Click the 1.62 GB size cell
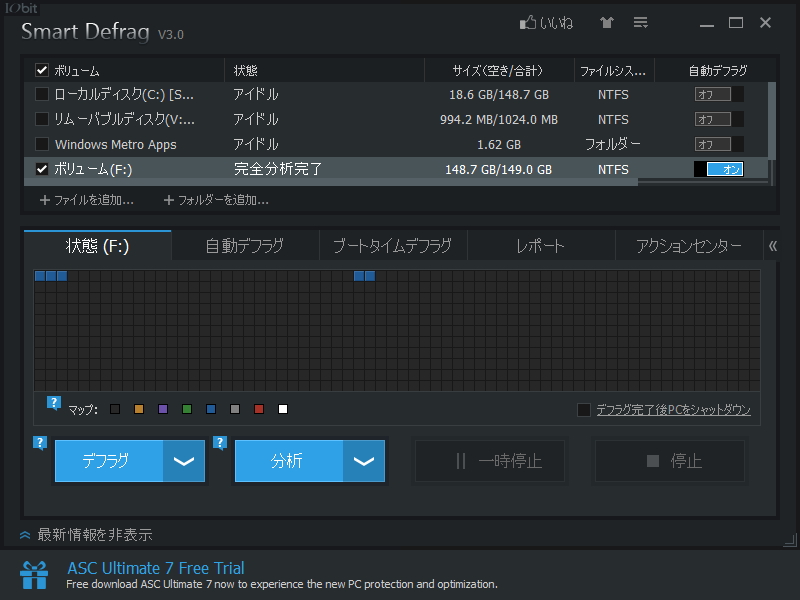The height and width of the screenshot is (600, 800). tap(499, 144)
